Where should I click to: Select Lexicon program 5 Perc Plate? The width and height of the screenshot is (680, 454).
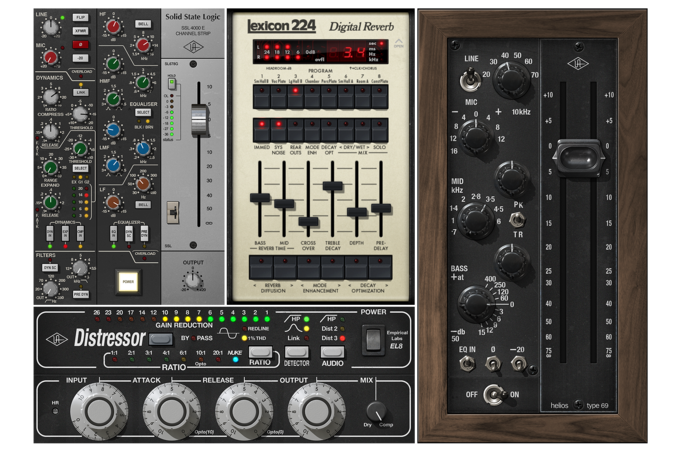coord(329,96)
